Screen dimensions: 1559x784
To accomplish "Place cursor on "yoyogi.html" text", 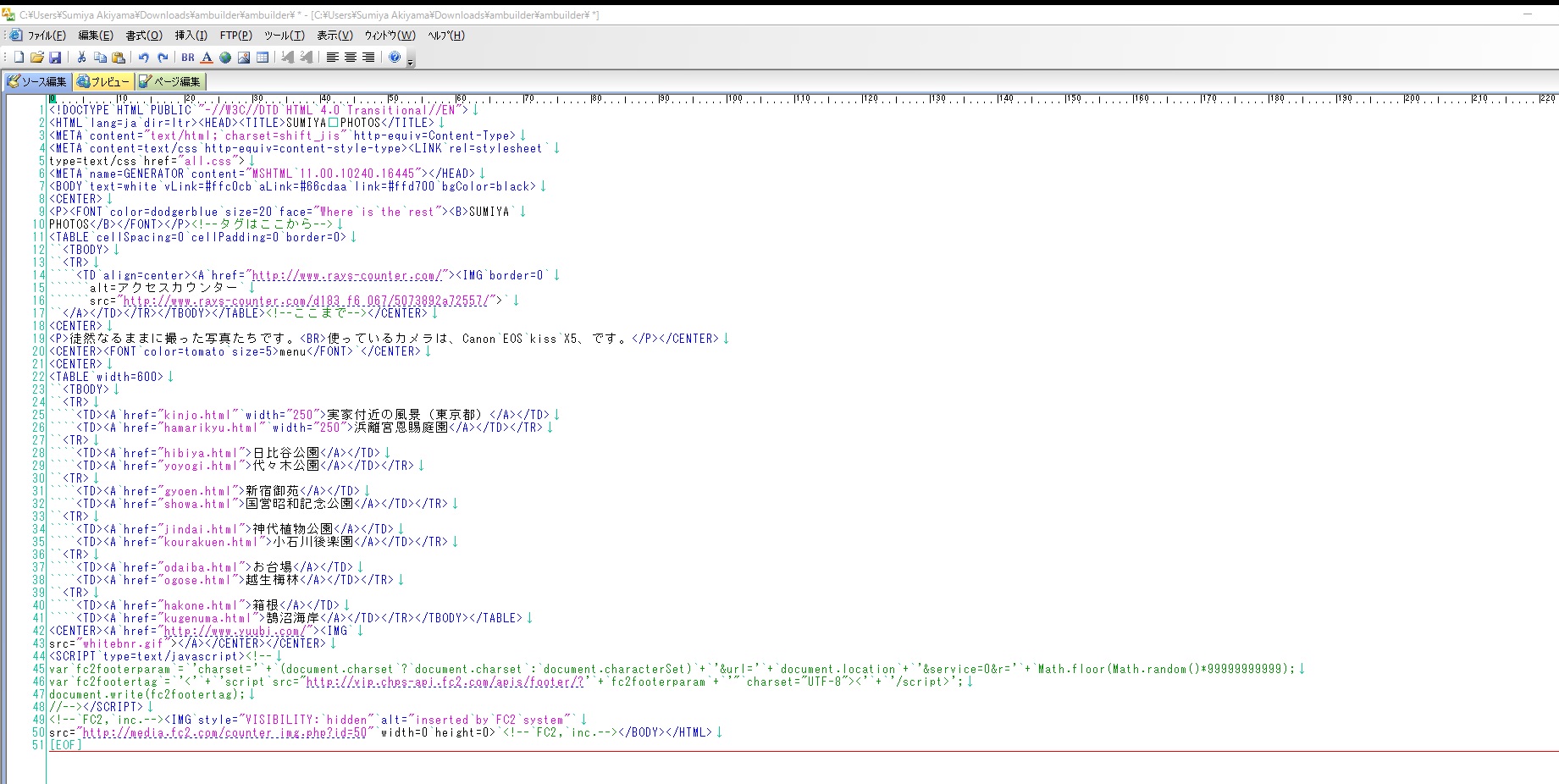I will [202, 466].
